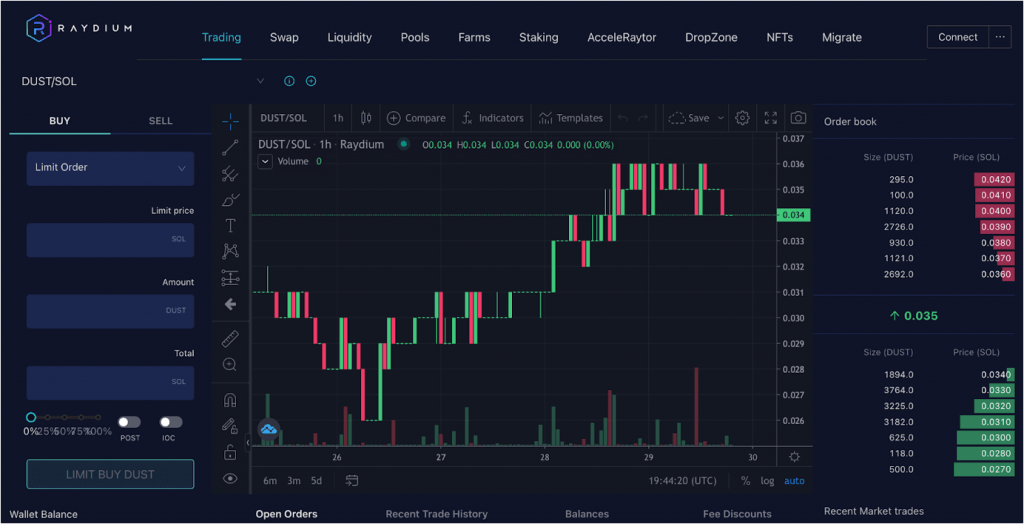
Task: Open the Liquidity page
Action: click(349, 37)
